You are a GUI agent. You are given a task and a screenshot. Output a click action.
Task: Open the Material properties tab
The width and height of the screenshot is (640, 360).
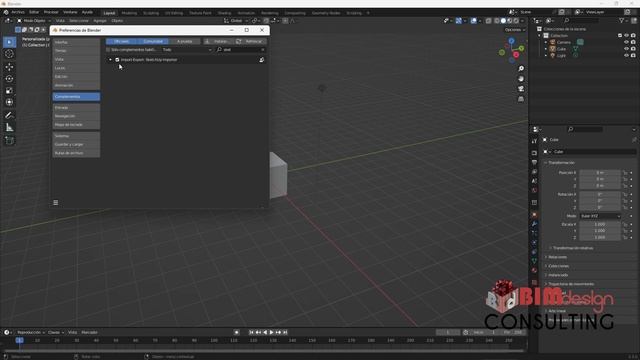point(534,270)
